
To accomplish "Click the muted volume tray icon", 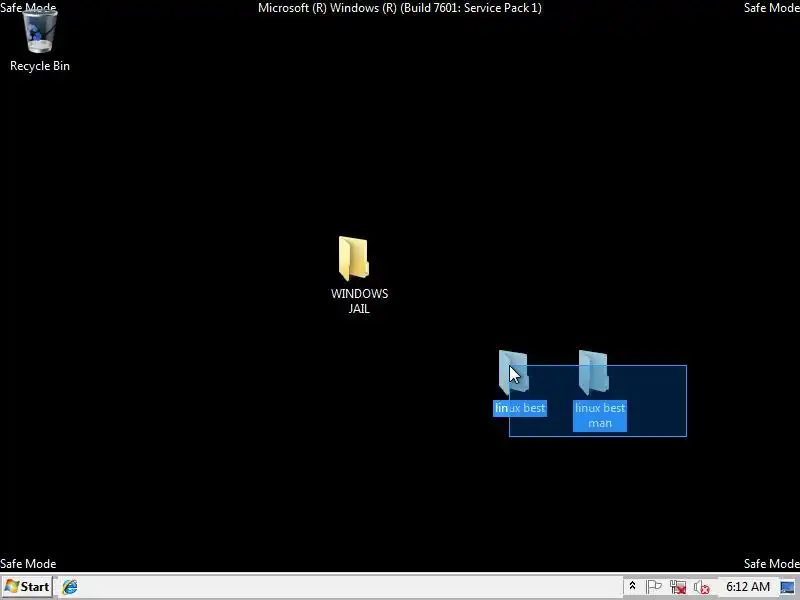I will (x=702, y=588).
